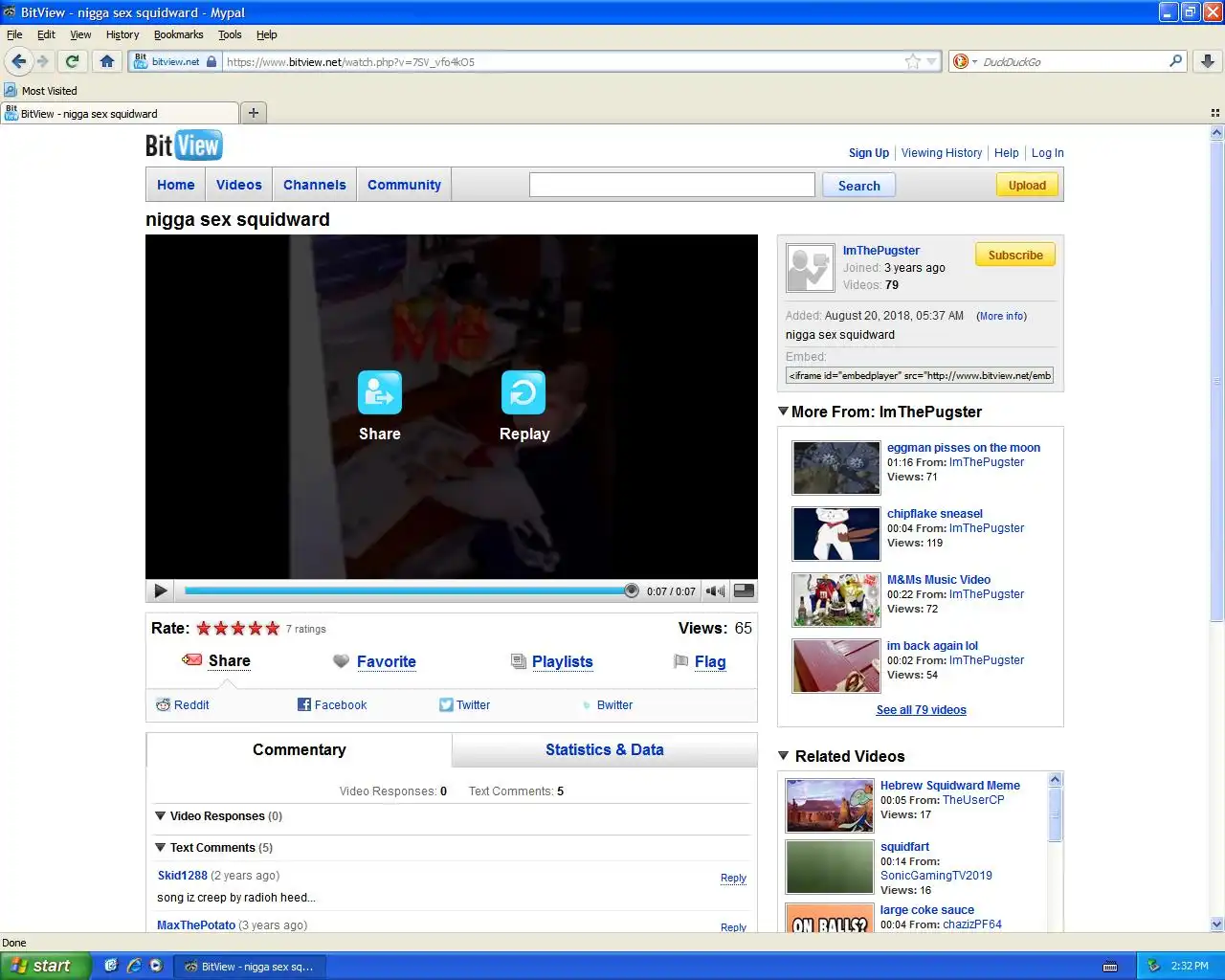1225x980 pixels.
Task: Switch the video to fullscreen mode
Action: pos(744,591)
